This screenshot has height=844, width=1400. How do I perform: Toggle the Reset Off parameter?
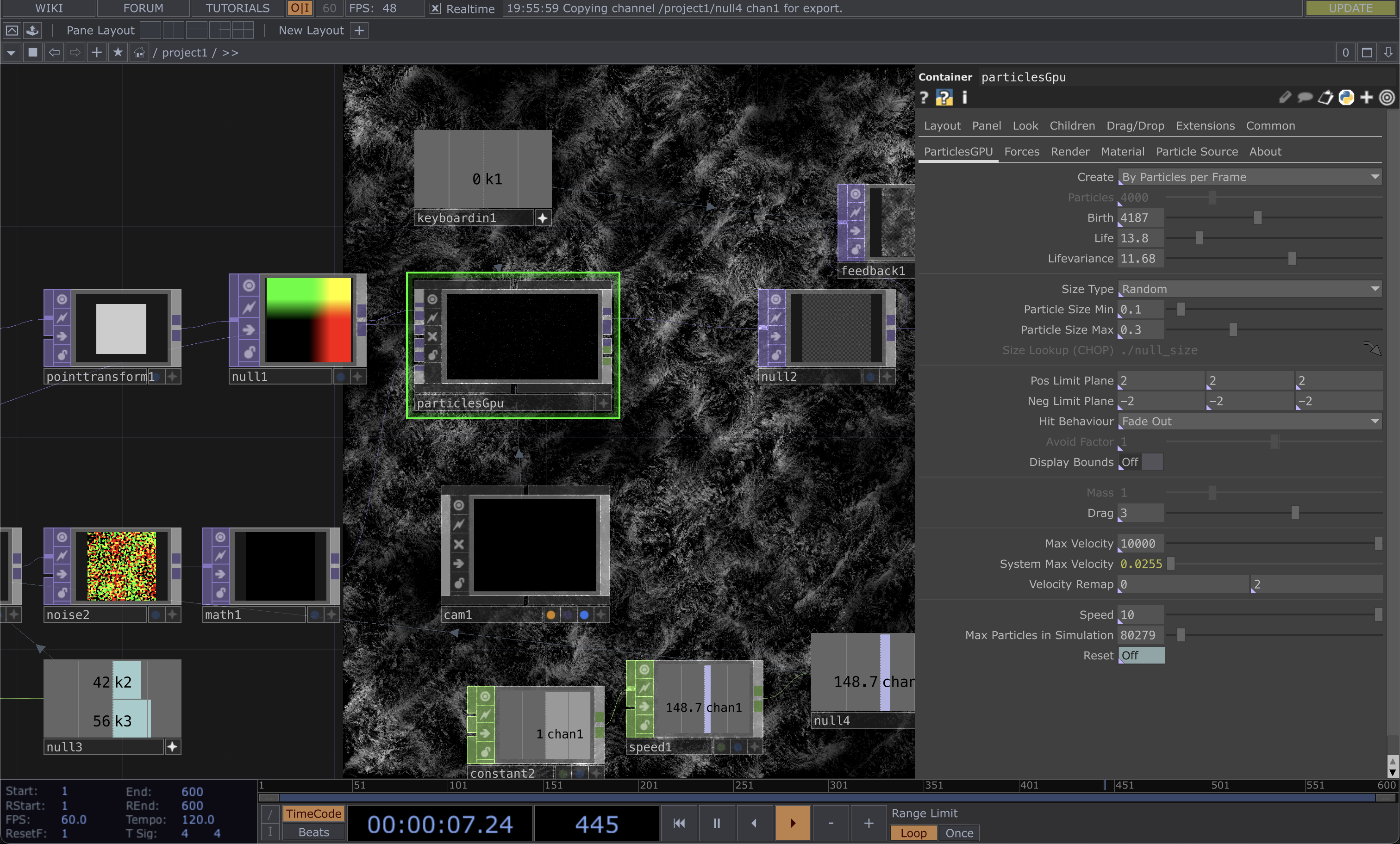(x=1140, y=655)
